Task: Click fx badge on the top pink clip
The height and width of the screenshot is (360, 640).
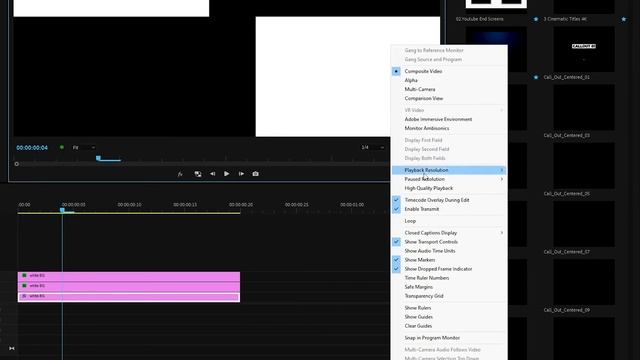Action: [24, 276]
